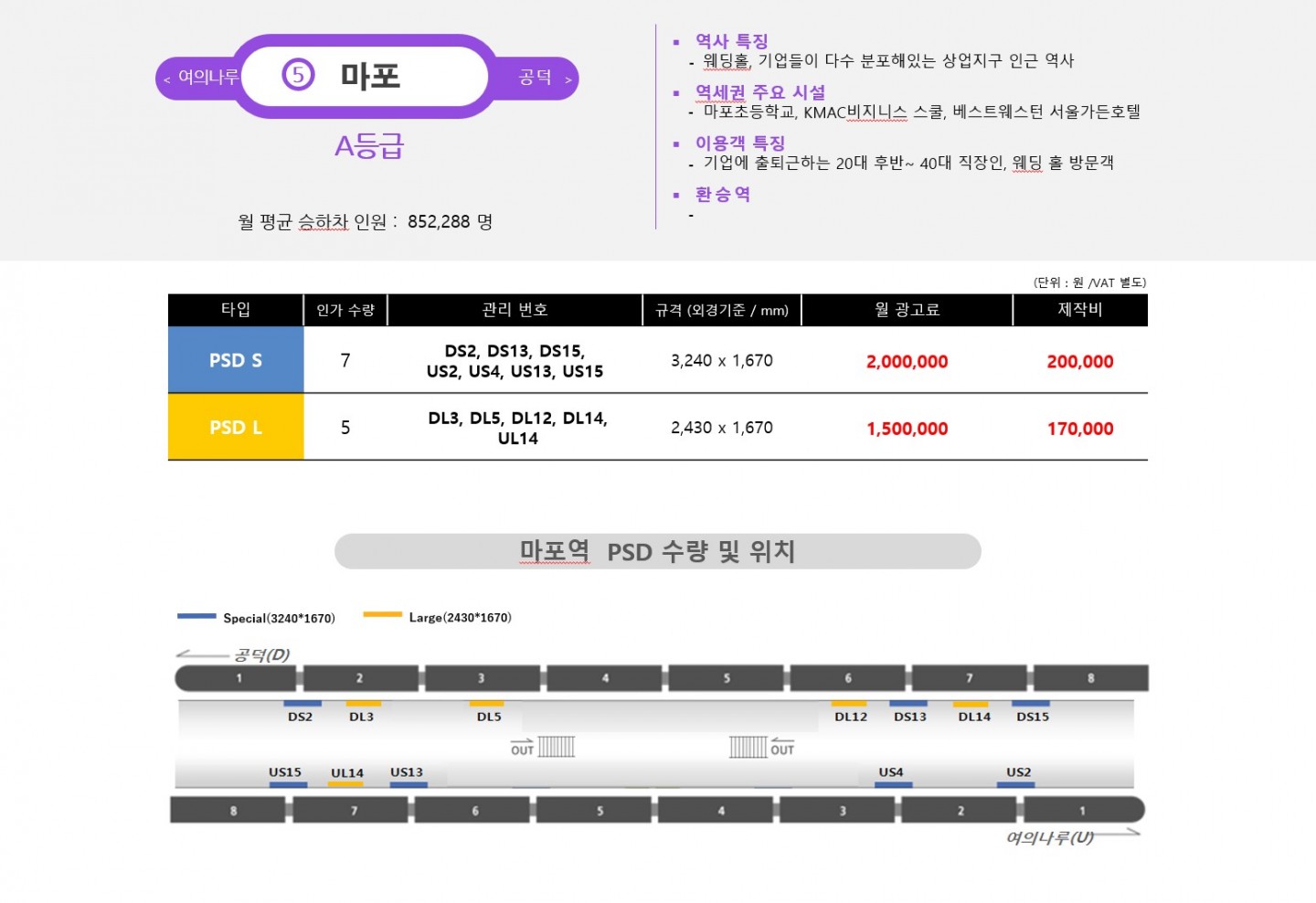Screen dimensions: 1316x903
Task: Click the 관리 번호 column header
Action: 515,310
